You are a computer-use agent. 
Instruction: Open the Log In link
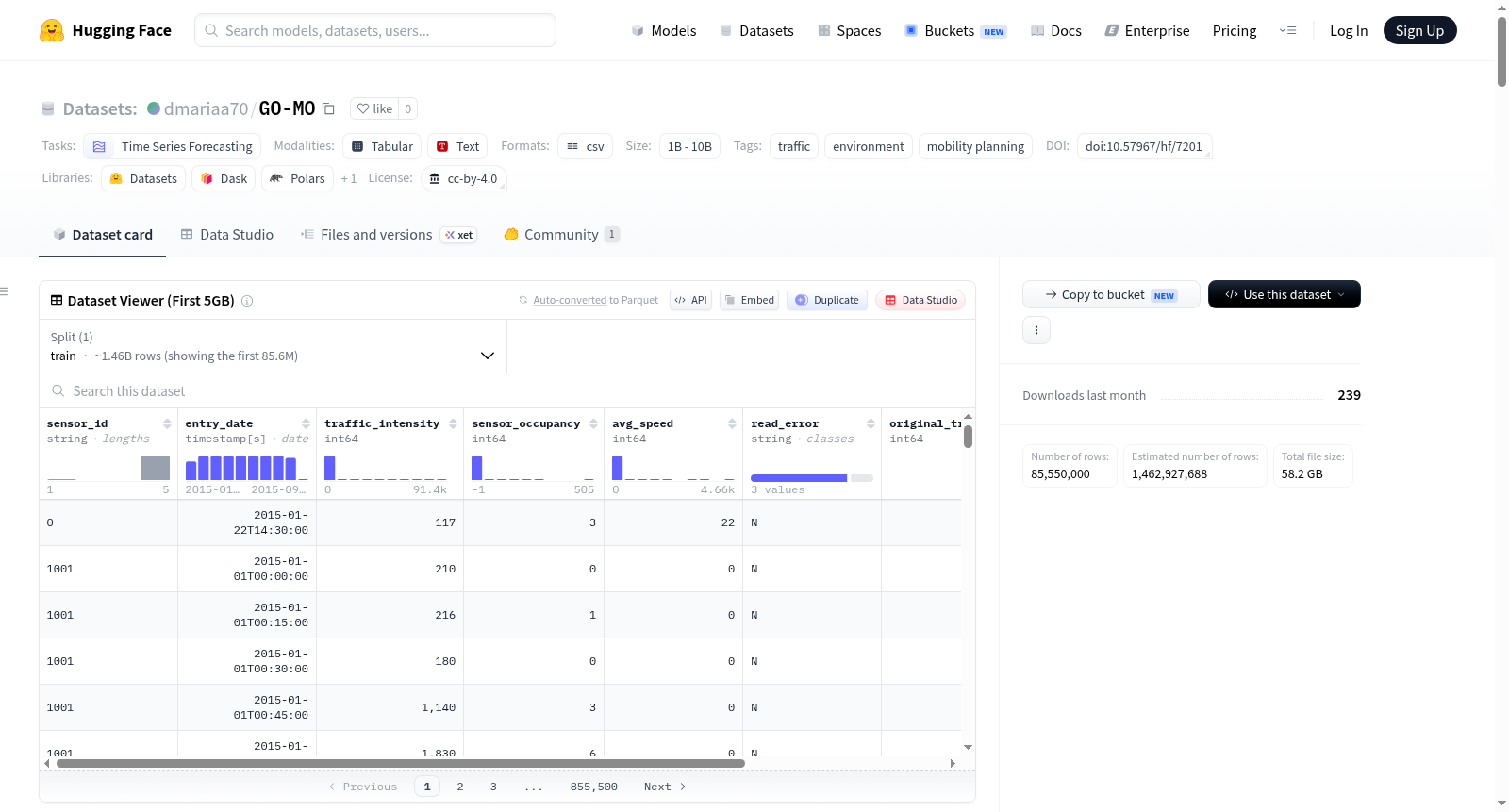(1348, 30)
